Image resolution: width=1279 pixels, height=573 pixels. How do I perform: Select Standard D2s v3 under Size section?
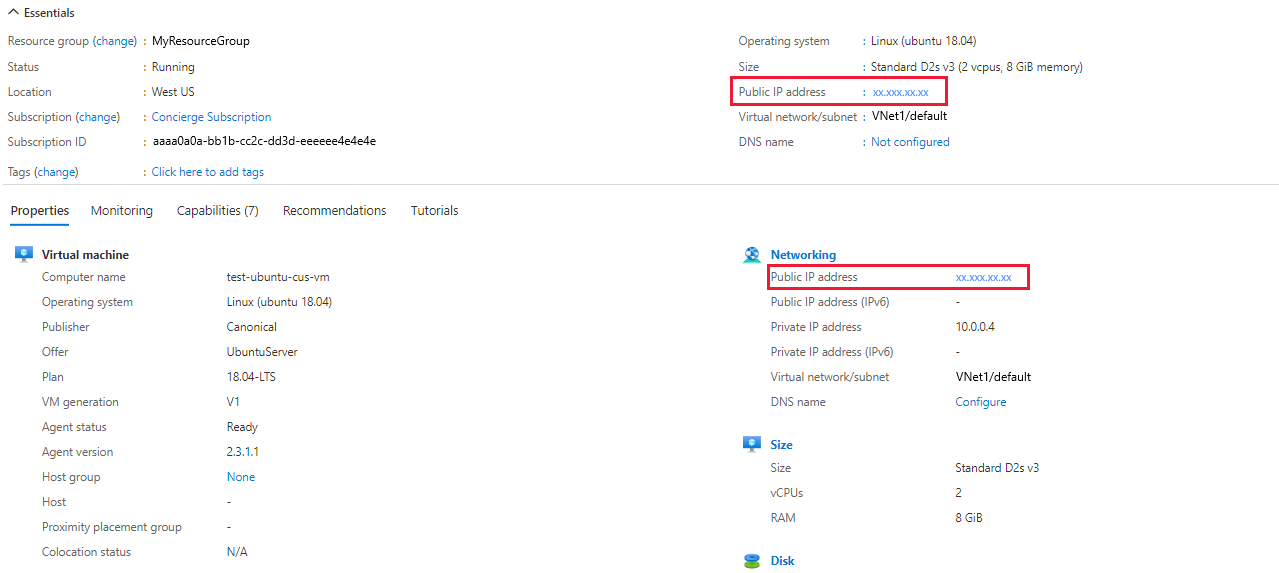[x=997, y=468]
